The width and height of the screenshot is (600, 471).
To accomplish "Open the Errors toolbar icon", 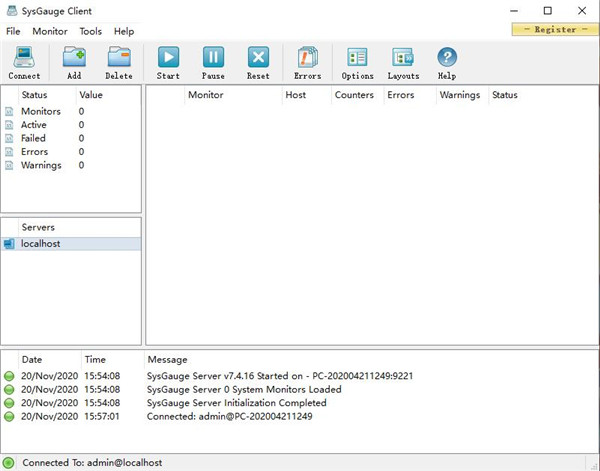I will (307, 62).
